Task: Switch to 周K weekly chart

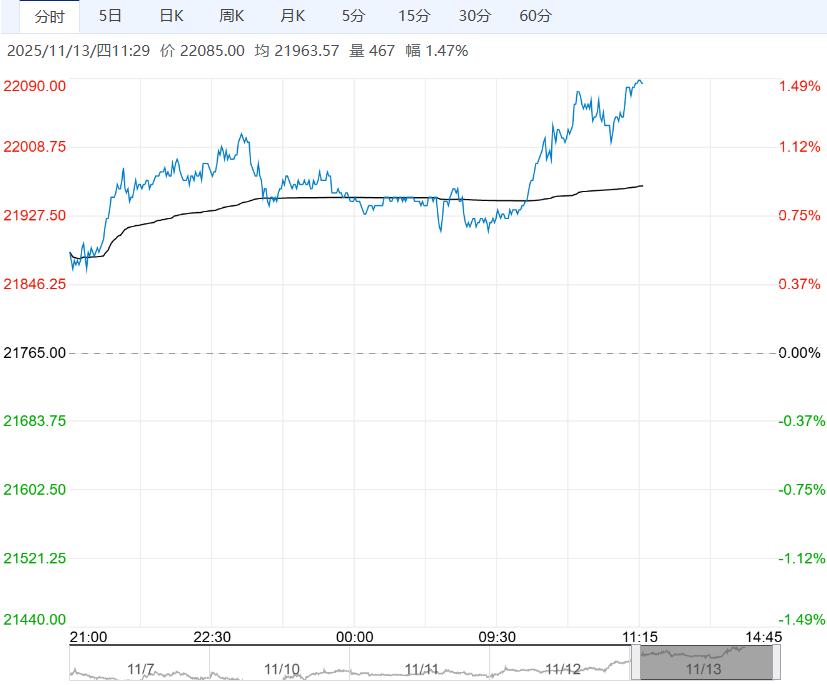Action: click(232, 16)
